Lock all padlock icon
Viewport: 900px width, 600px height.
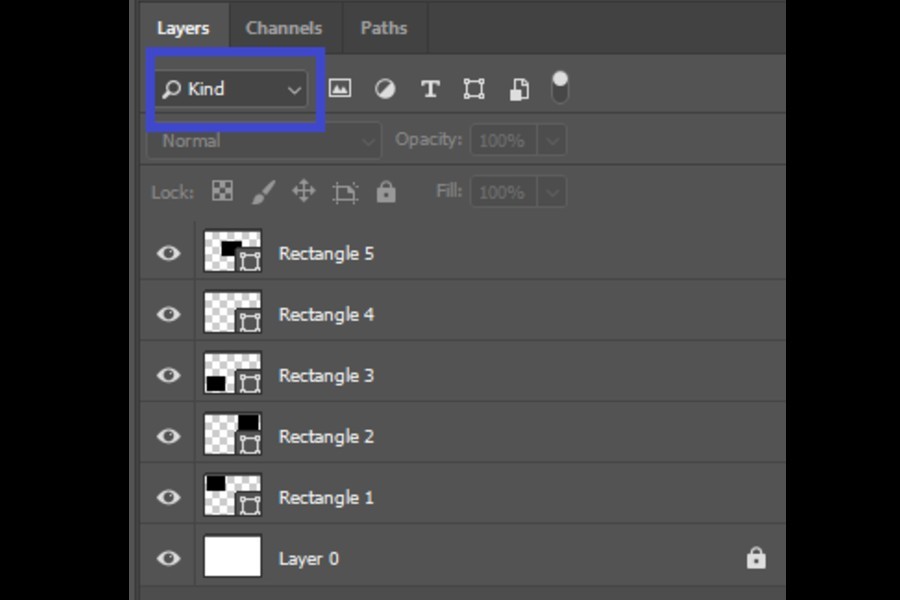386,192
